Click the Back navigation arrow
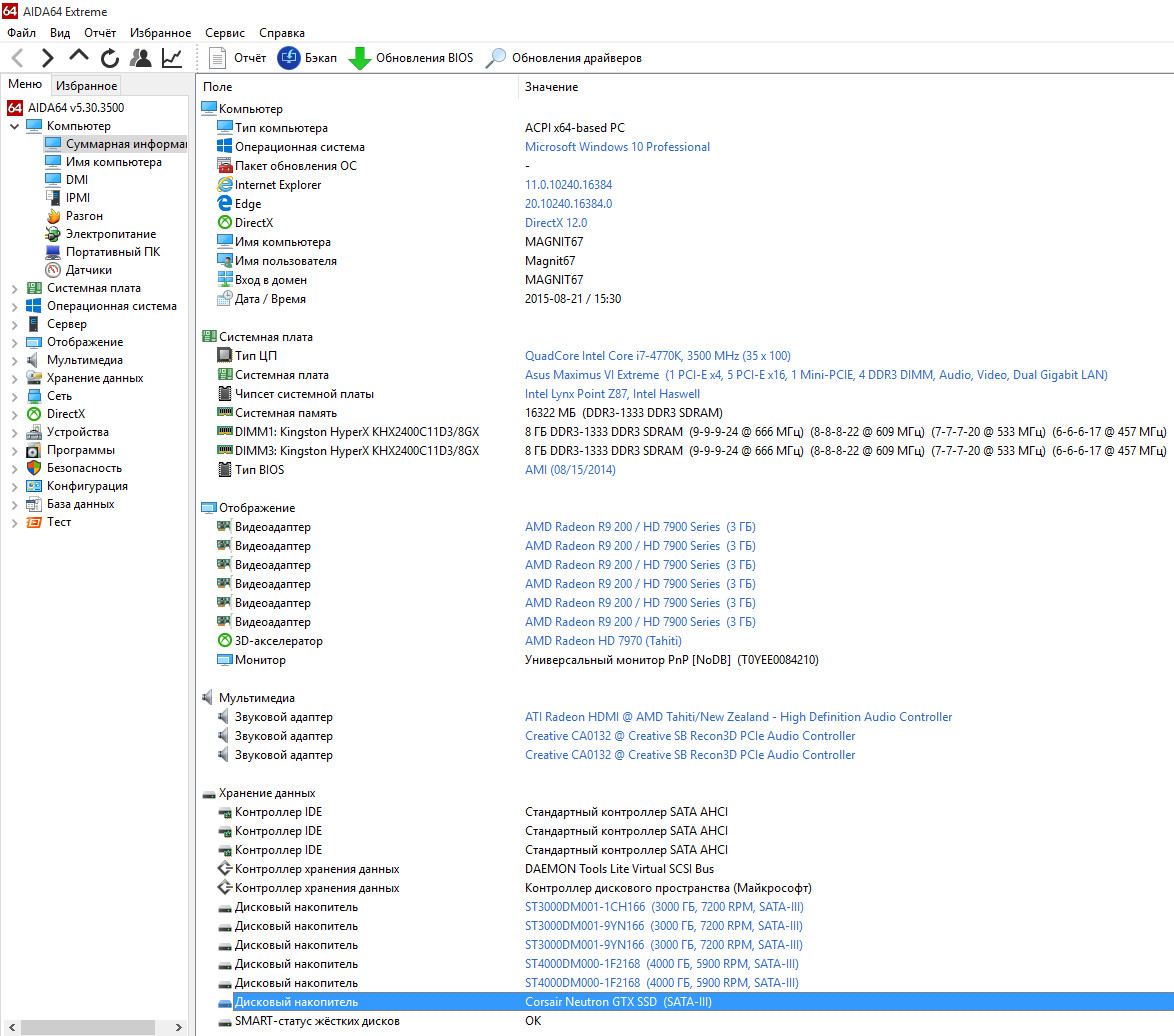This screenshot has width=1174, height=1036. tap(19, 58)
